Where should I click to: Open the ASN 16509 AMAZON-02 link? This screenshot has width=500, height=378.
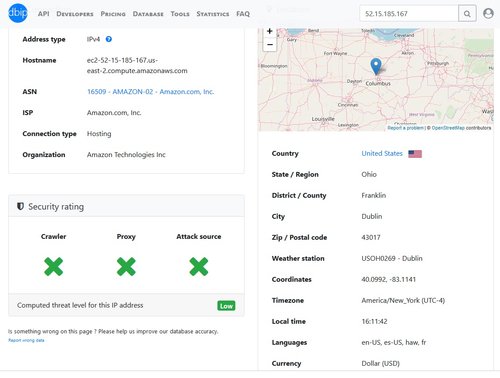[x=150, y=92]
